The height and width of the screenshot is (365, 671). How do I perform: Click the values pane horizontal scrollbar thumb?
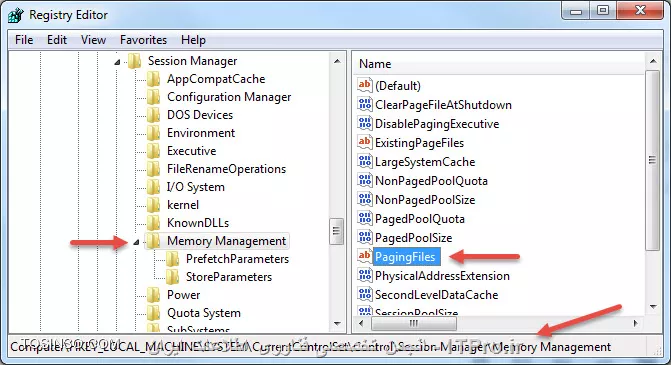click(x=413, y=323)
